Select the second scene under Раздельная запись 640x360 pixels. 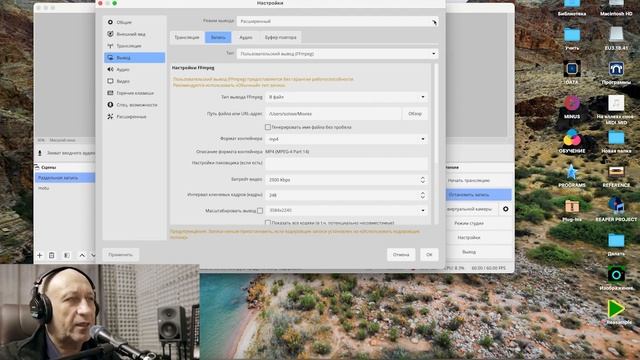(65, 188)
